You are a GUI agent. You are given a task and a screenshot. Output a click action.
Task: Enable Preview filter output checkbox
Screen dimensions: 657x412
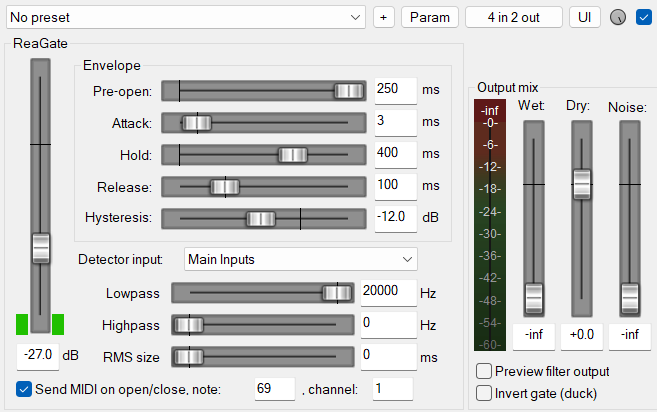[484, 371]
